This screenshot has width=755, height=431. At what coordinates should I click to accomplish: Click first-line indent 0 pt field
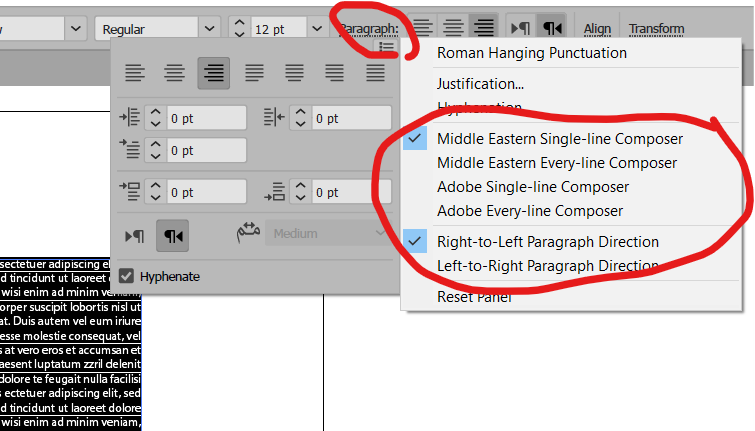tap(206, 150)
